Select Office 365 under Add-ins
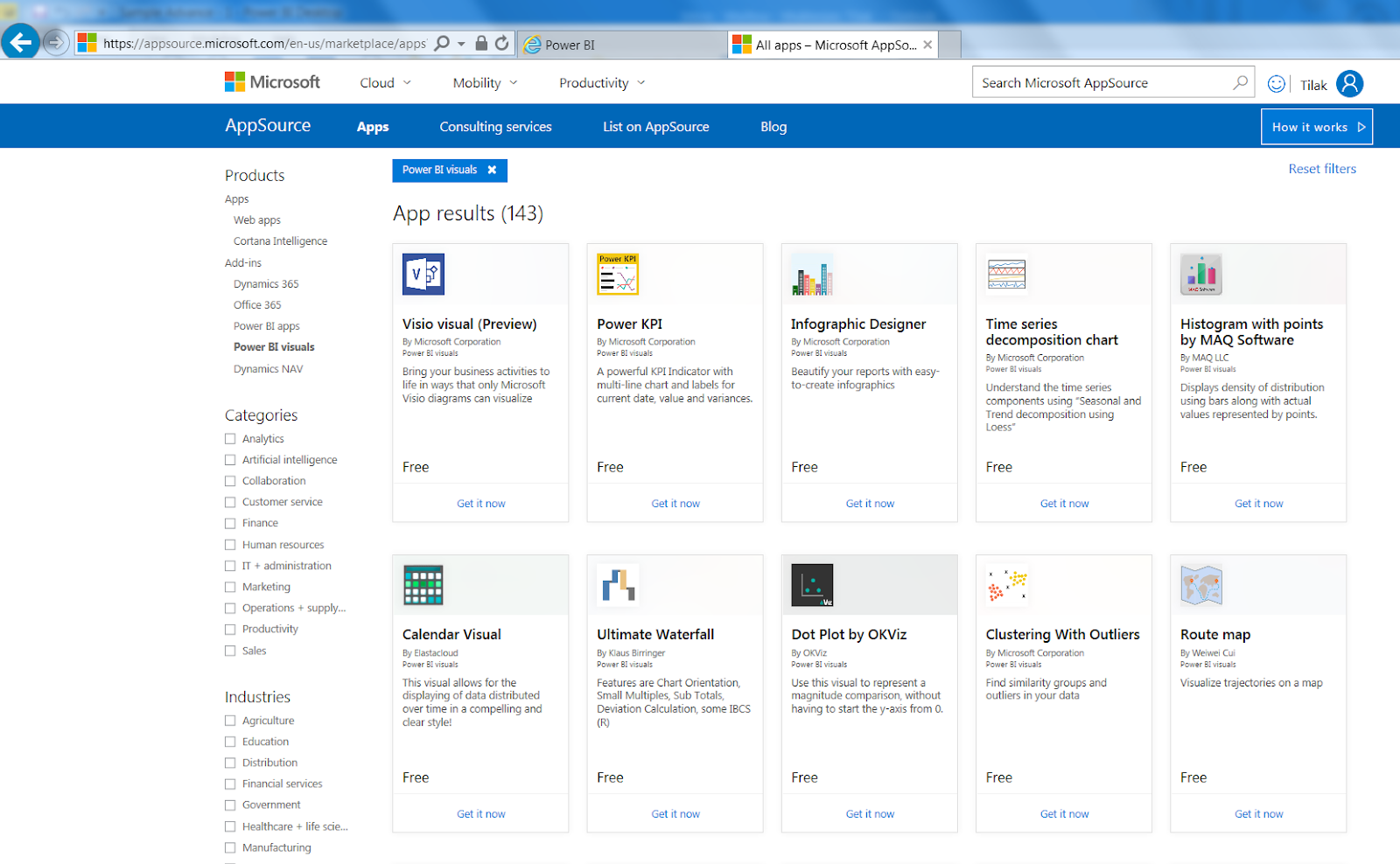This screenshot has width=1400, height=864. [x=257, y=305]
